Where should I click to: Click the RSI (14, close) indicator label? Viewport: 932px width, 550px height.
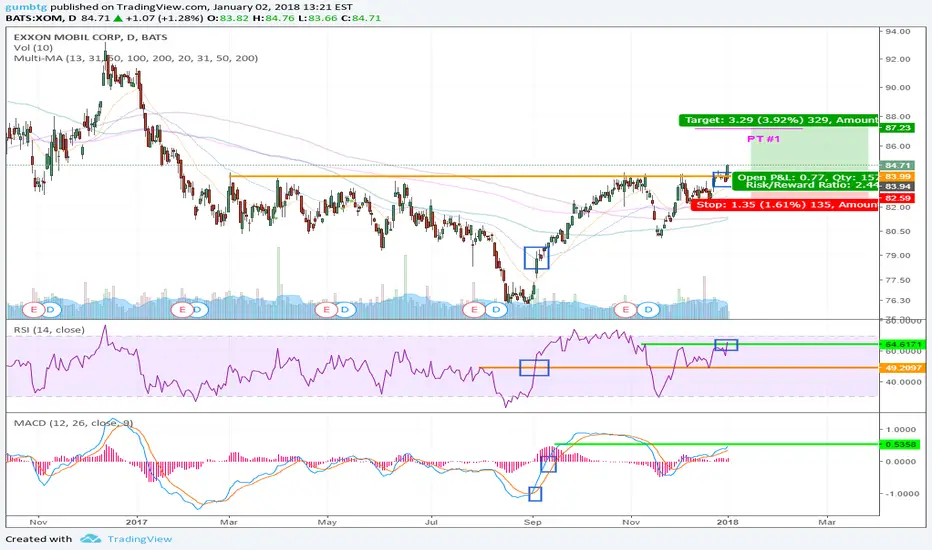[49, 329]
